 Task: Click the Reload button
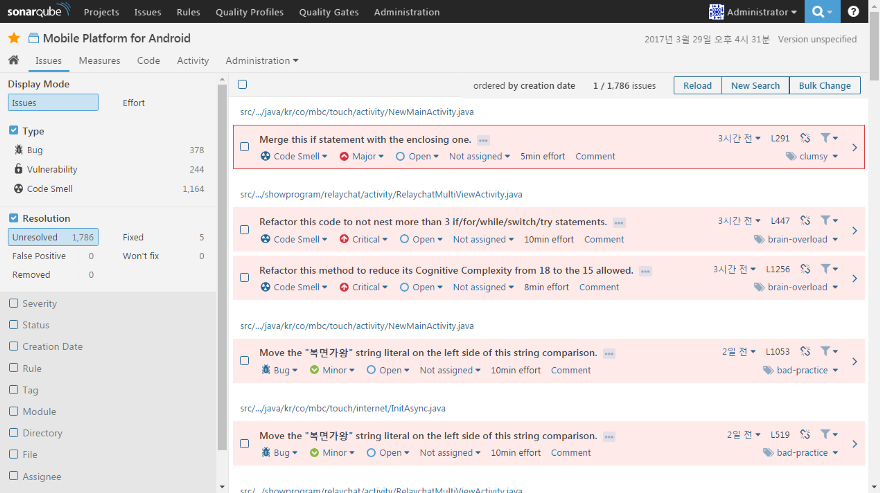coord(698,85)
